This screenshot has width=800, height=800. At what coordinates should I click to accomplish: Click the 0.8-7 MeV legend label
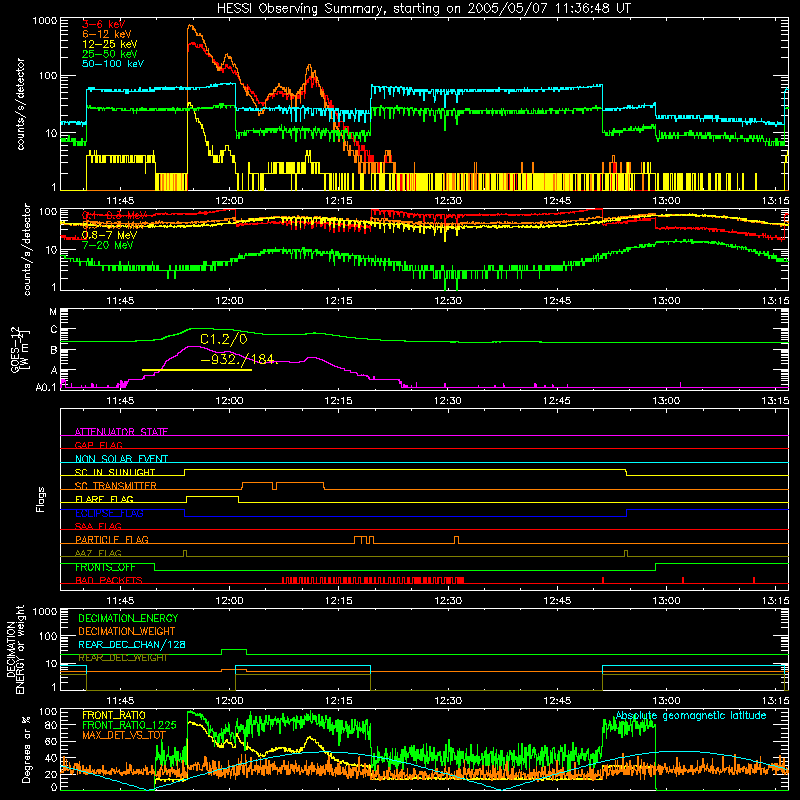tap(109, 235)
